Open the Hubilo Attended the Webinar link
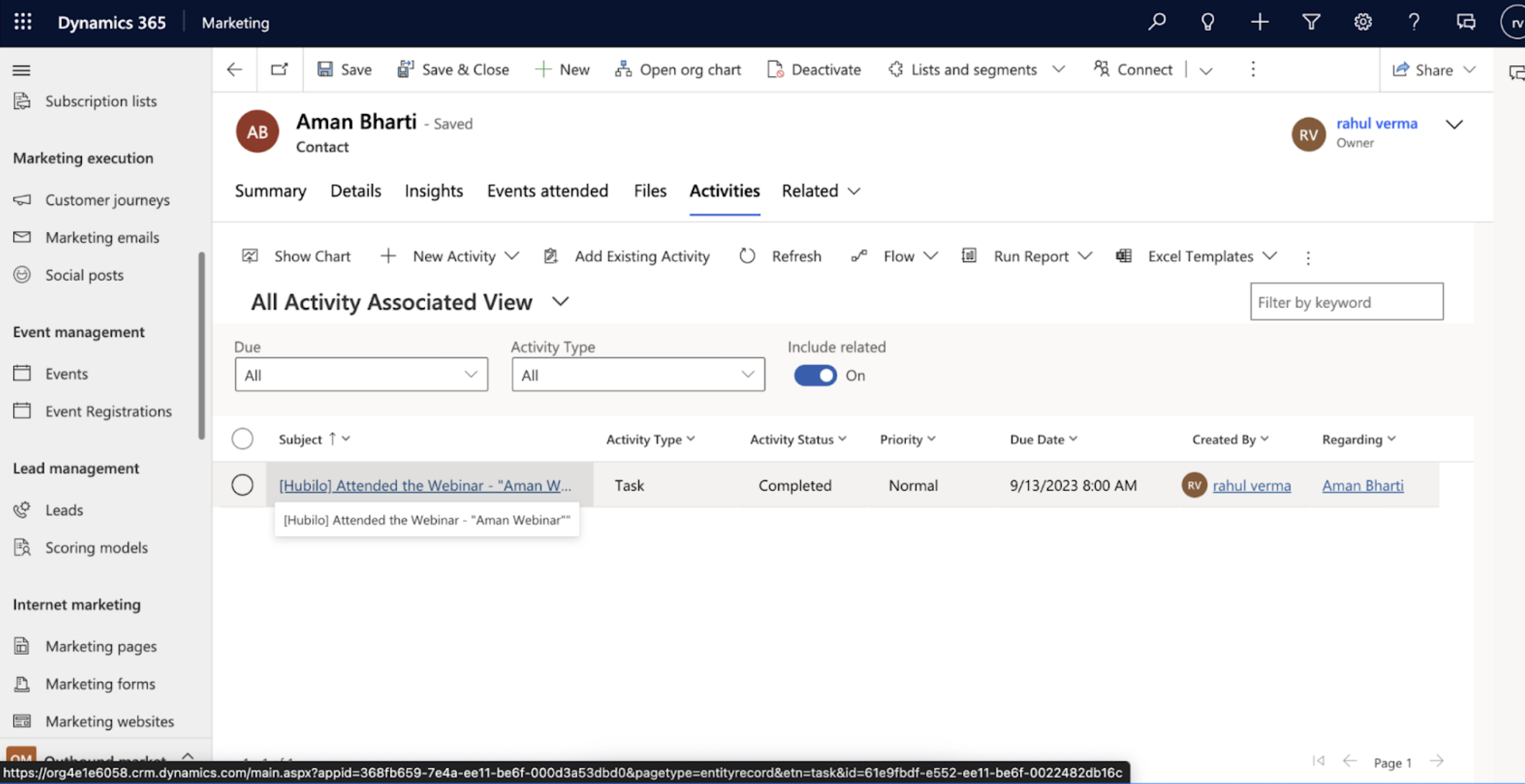Viewport: 1525px width, 784px height. coord(425,485)
